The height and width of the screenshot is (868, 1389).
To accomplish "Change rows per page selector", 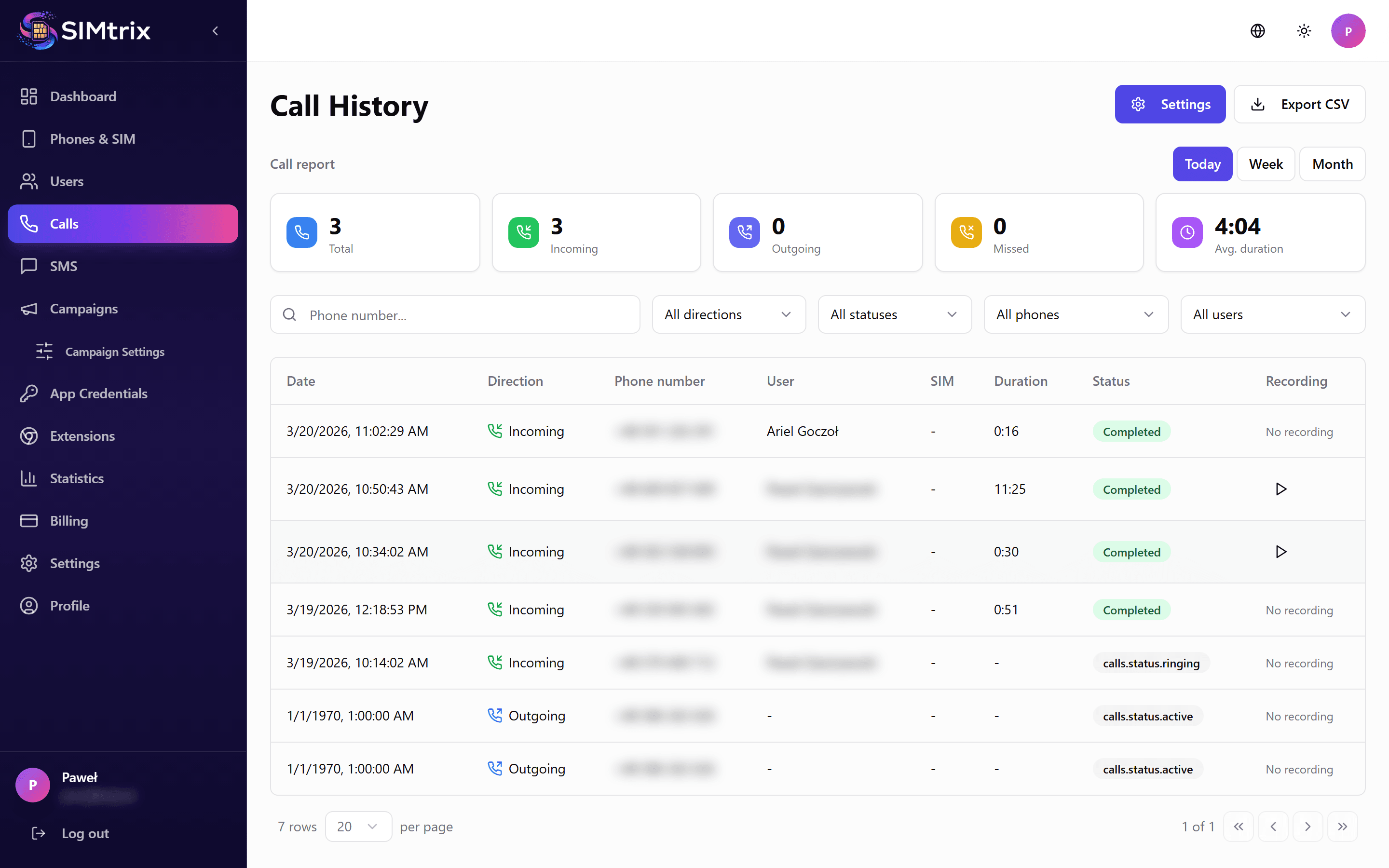I will [358, 827].
